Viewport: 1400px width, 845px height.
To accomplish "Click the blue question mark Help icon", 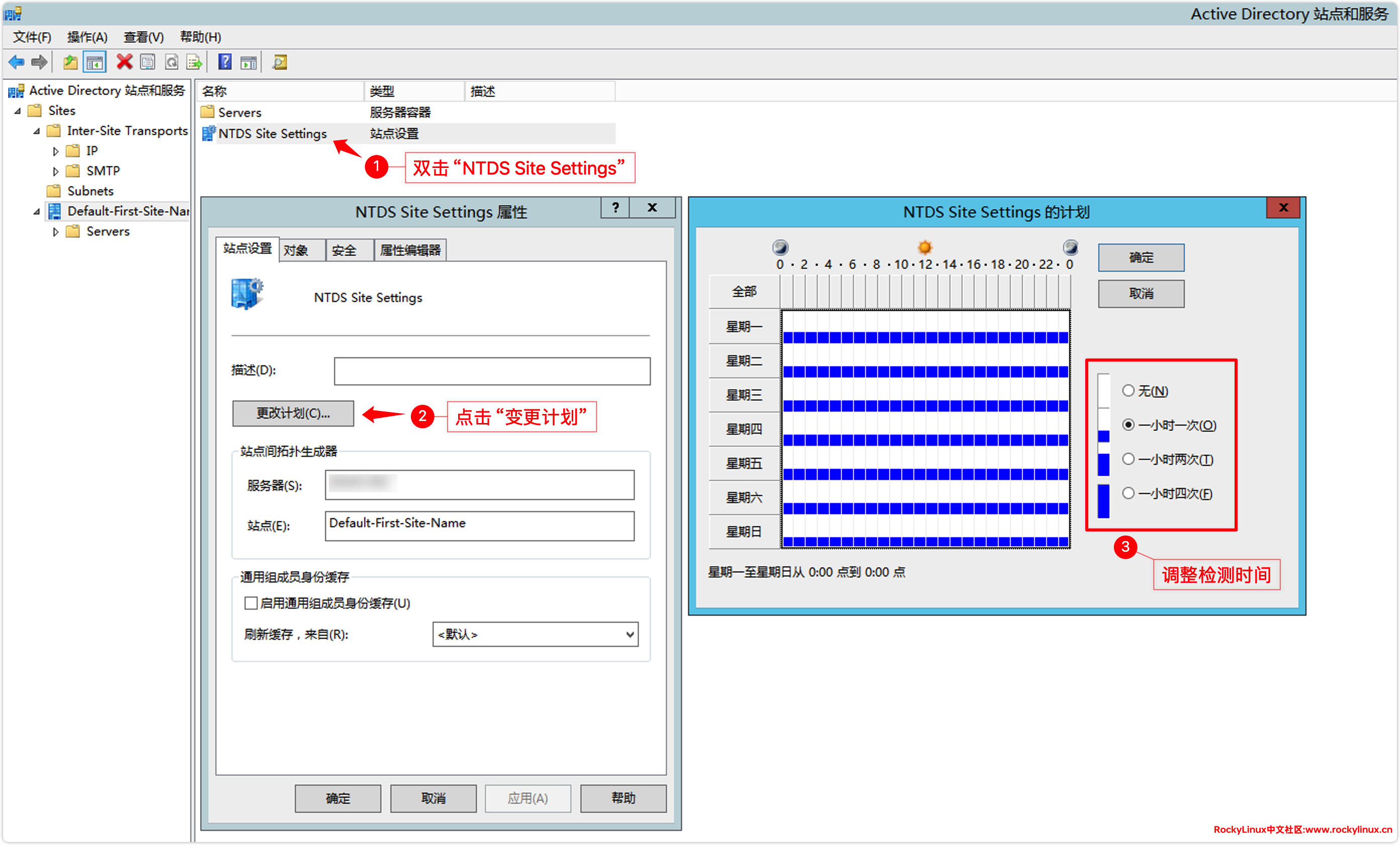I will tap(224, 61).
